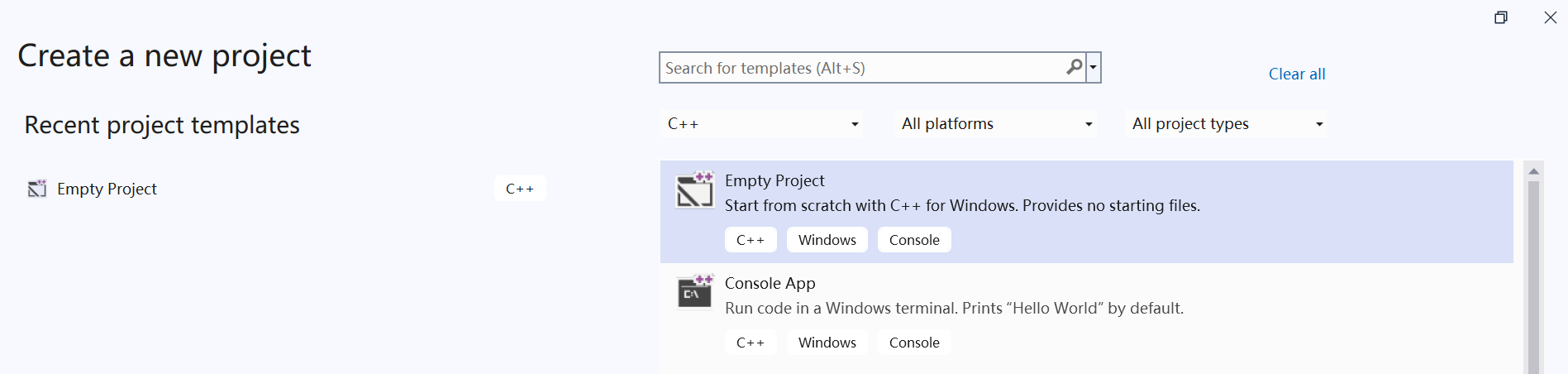This screenshot has width=1568, height=374.
Task: Click the C++ tag under Console App
Action: click(751, 343)
